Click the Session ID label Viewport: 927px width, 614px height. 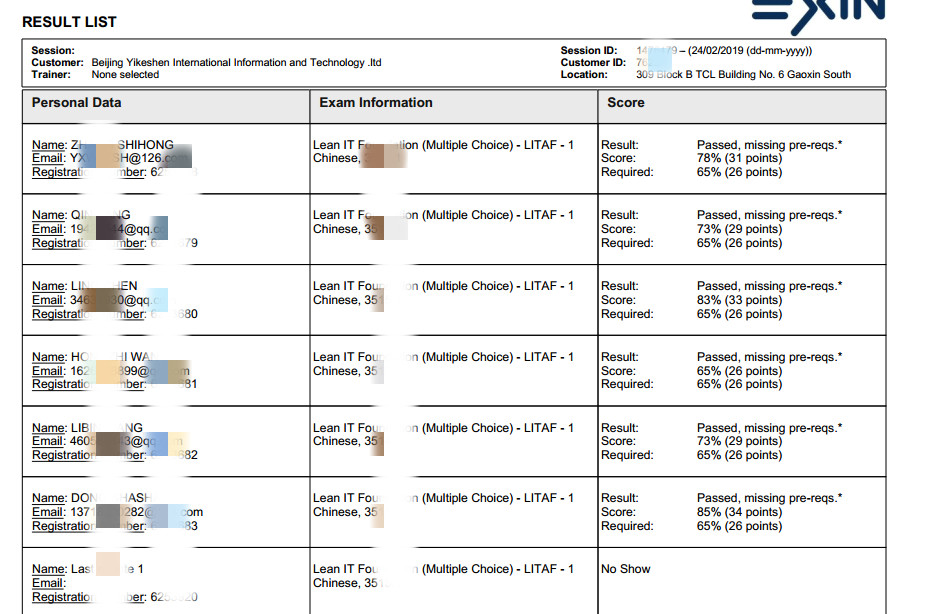[x=588, y=51]
